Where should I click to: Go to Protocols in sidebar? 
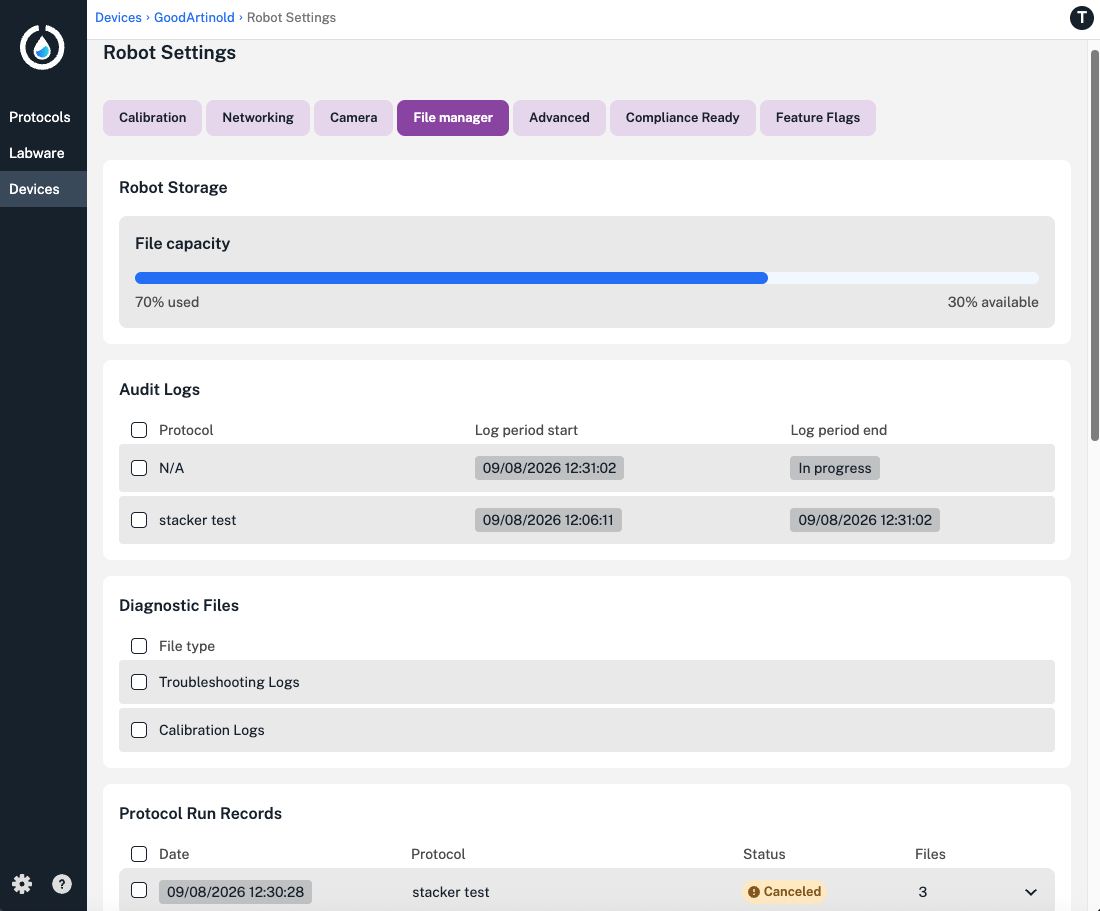click(40, 117)
